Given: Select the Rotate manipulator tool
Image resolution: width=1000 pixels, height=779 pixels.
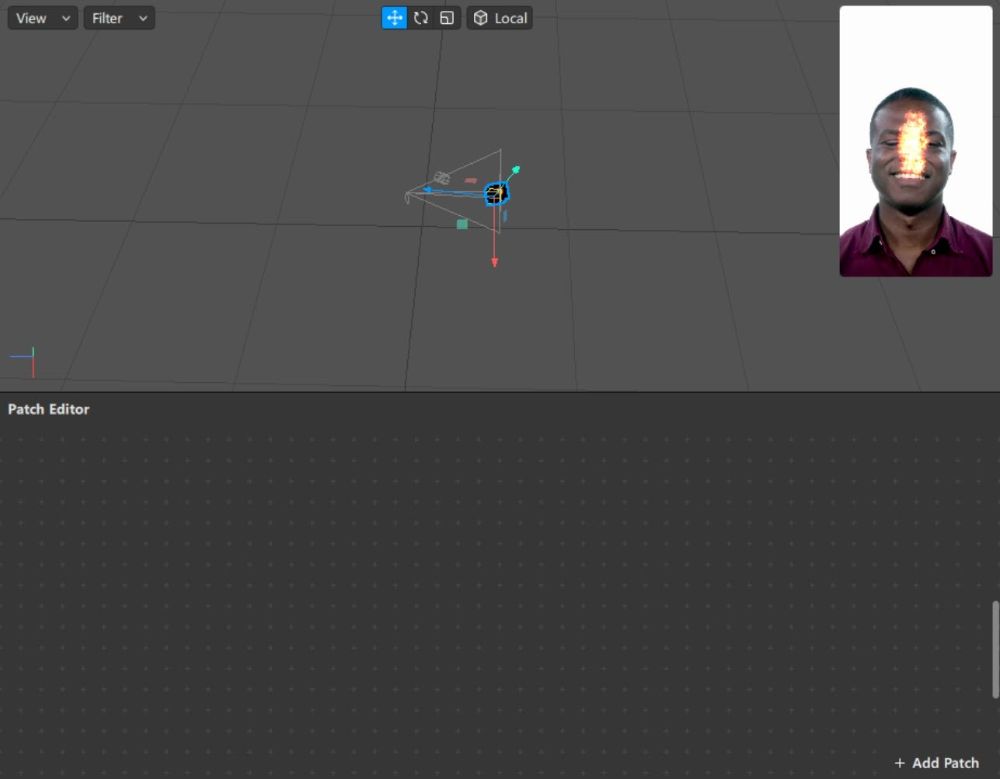Looking at the screenshot, I should pos(421,18).
